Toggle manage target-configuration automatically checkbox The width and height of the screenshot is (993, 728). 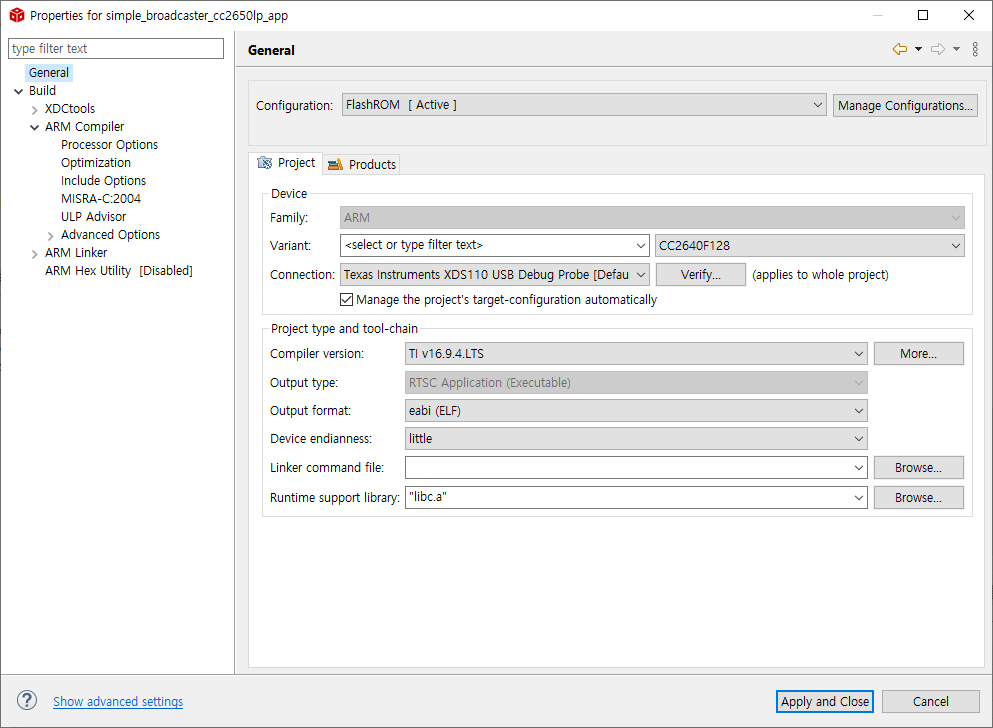click(x=347, y=300)
